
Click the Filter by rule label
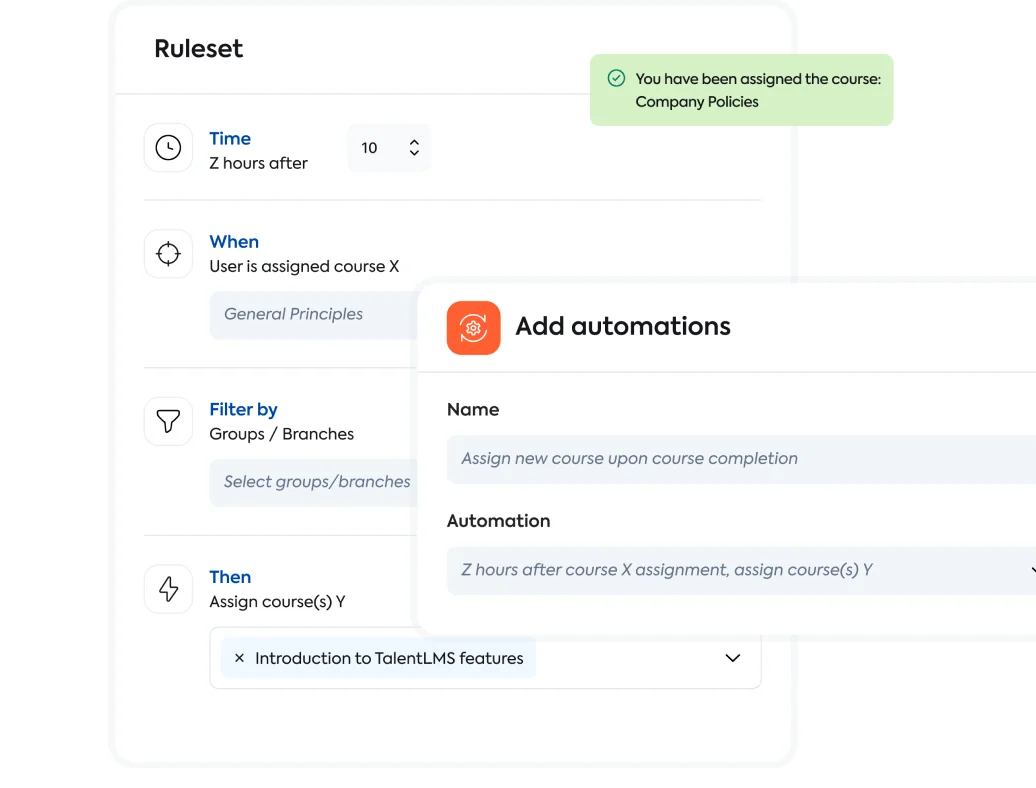(x=243, y=409)
